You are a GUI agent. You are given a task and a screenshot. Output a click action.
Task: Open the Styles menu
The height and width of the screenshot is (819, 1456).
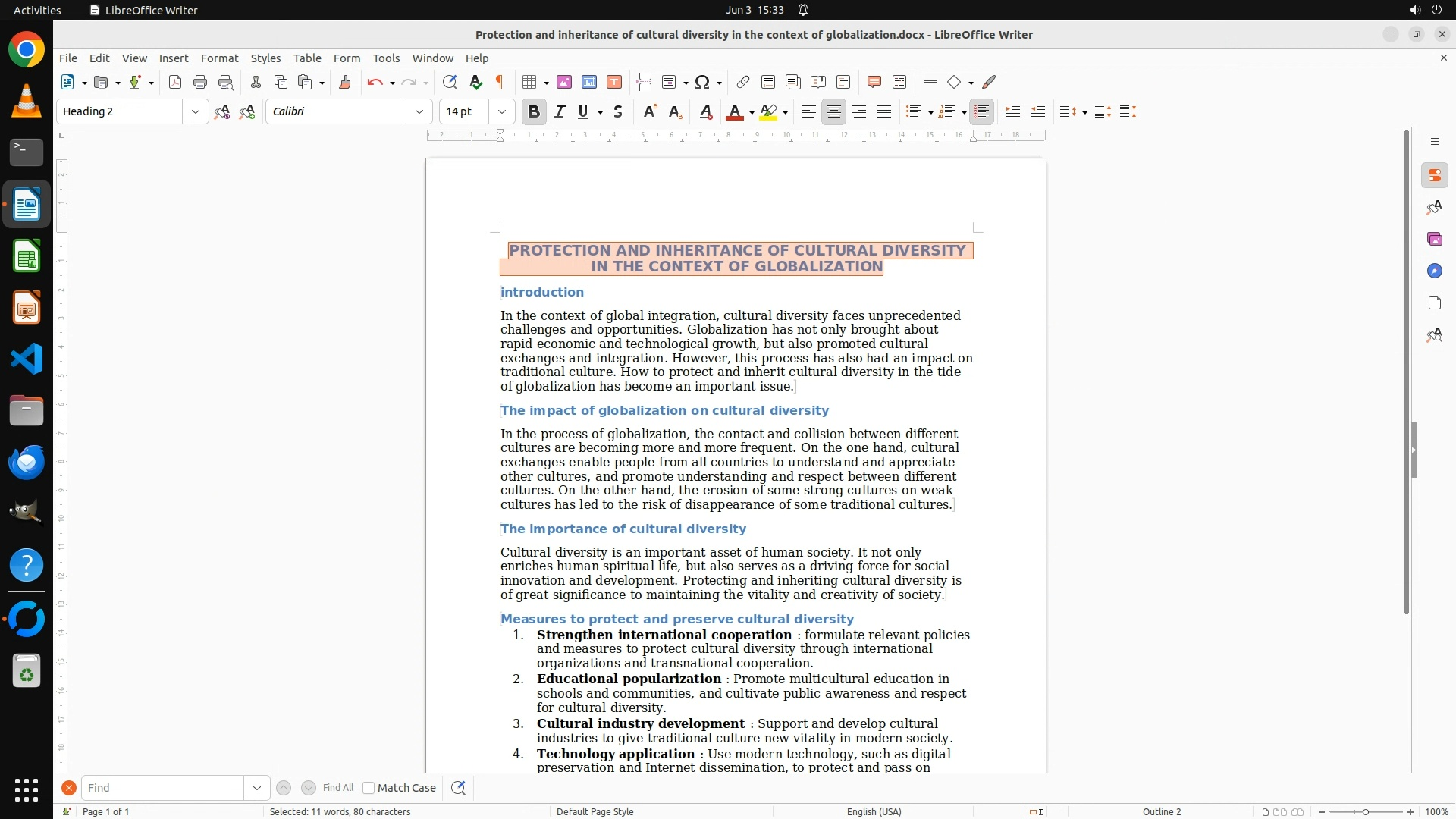point(265,58)
